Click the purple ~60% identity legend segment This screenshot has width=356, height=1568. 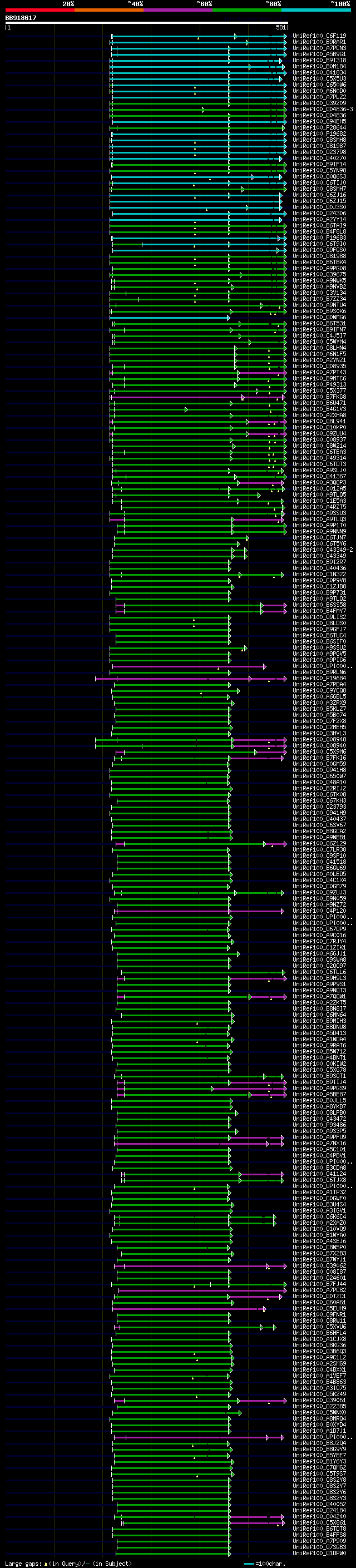tap(177, 10)
